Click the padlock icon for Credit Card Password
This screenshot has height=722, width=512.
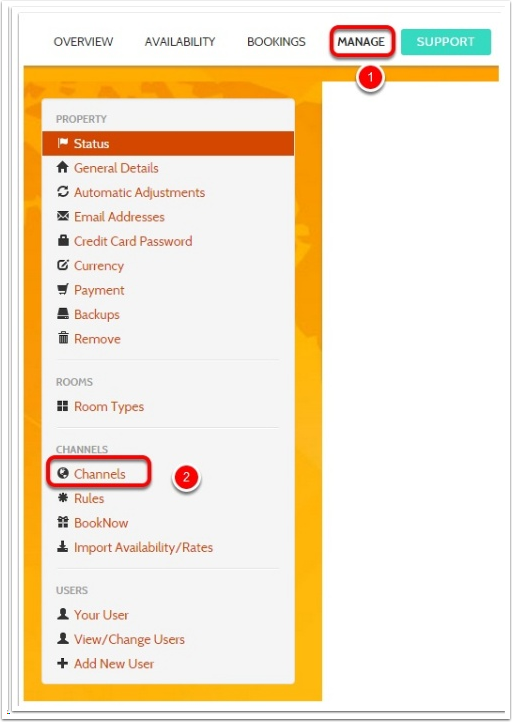click(x=63, y=240)
